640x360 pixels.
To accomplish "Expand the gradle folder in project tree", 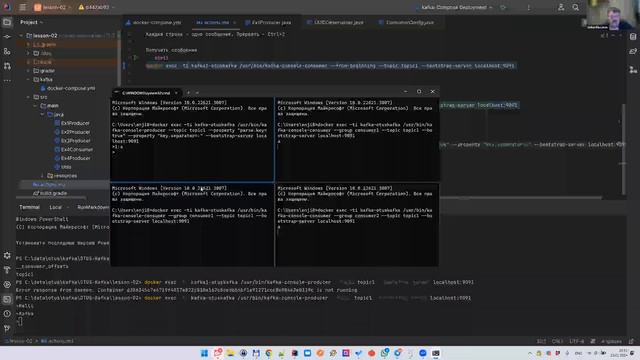I will (x=28, y=71).
